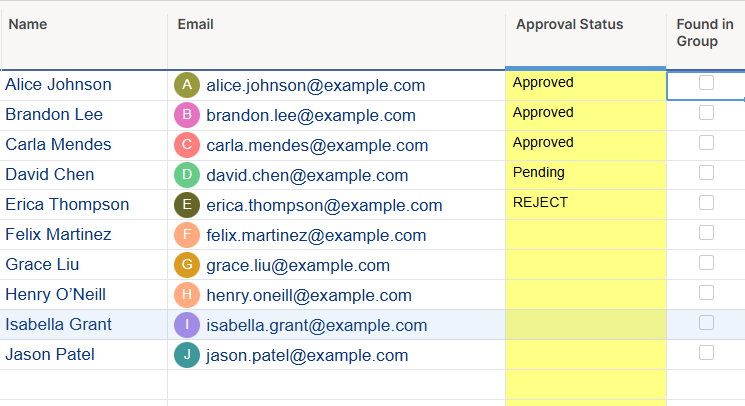Image resolution: width=745 pixels, height=406 pixels.
Task: Click Felix Martinez's orange F avatar
Action: tap(187, 235)
